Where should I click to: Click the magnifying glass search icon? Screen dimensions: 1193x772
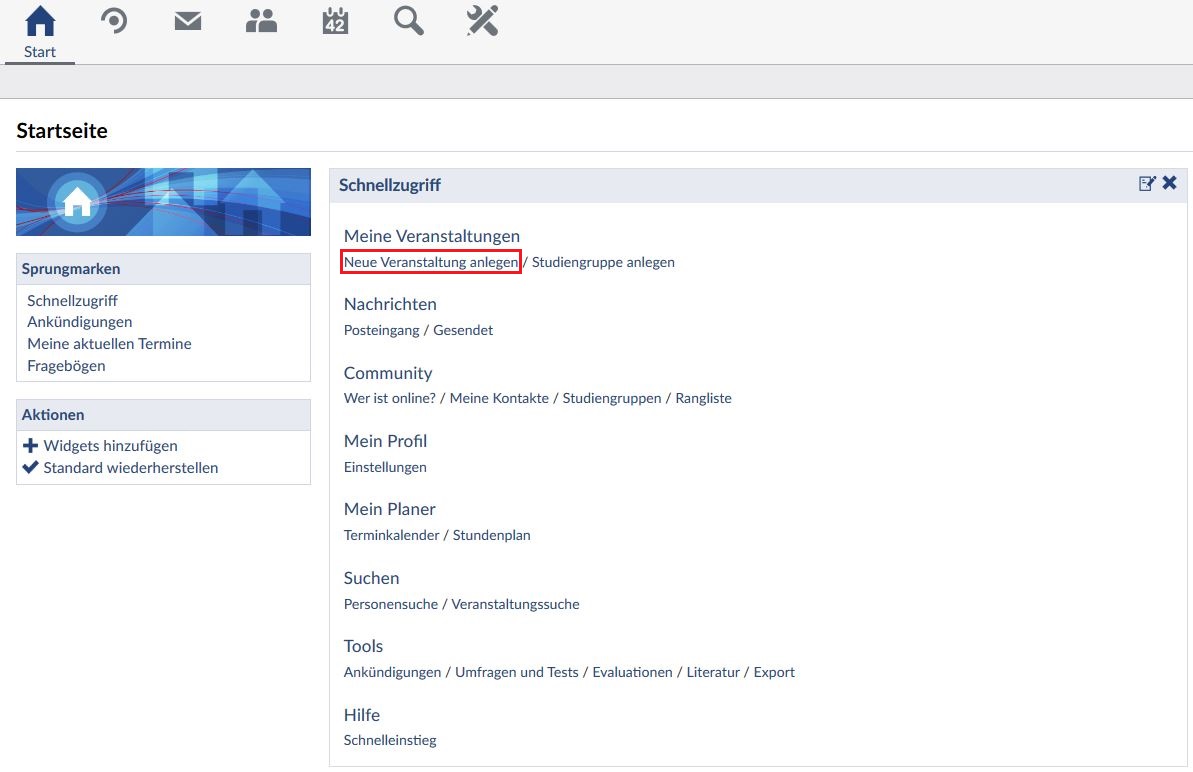(408, 21)
